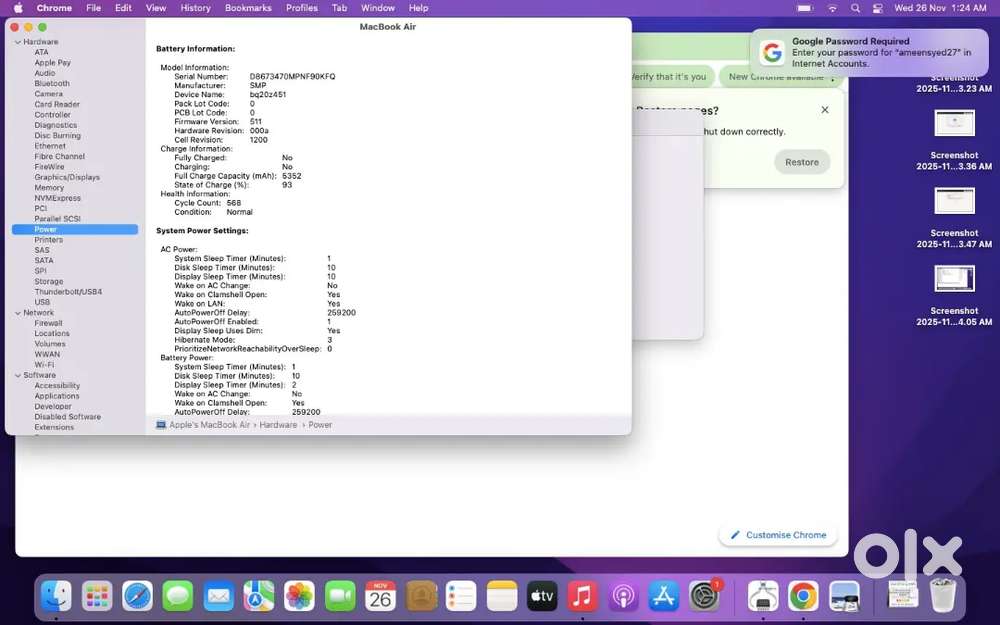The height and width of the screenshot is (625, 1000).
Task: Select Bluetooth under Hardware in the sidebar
Action: coord(55,83)
